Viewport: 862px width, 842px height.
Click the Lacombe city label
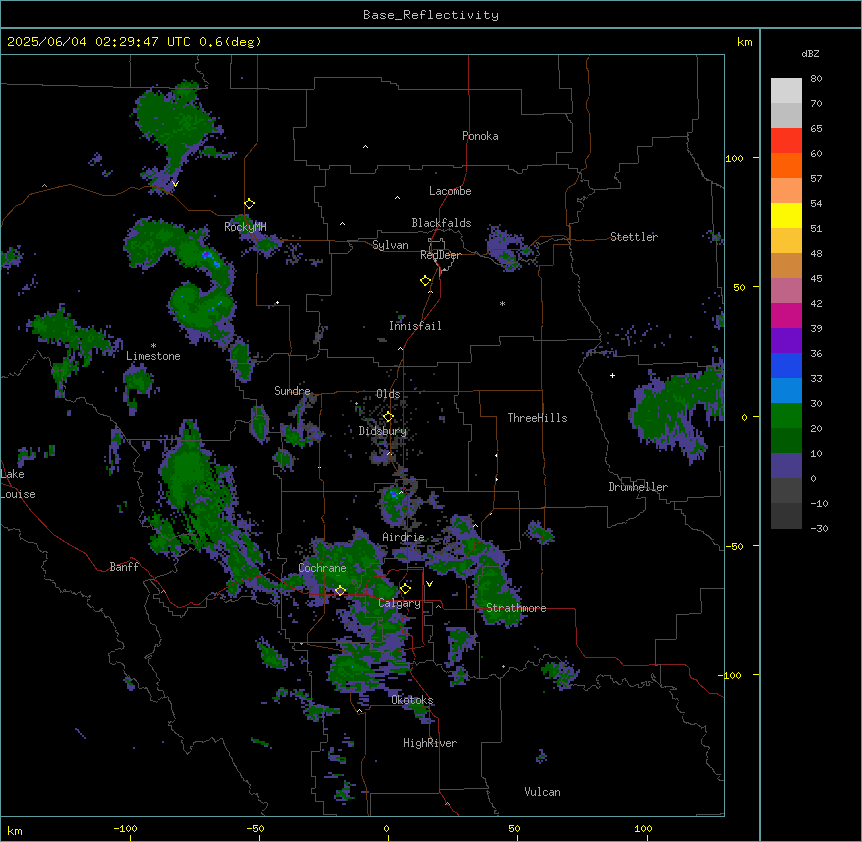450,191
